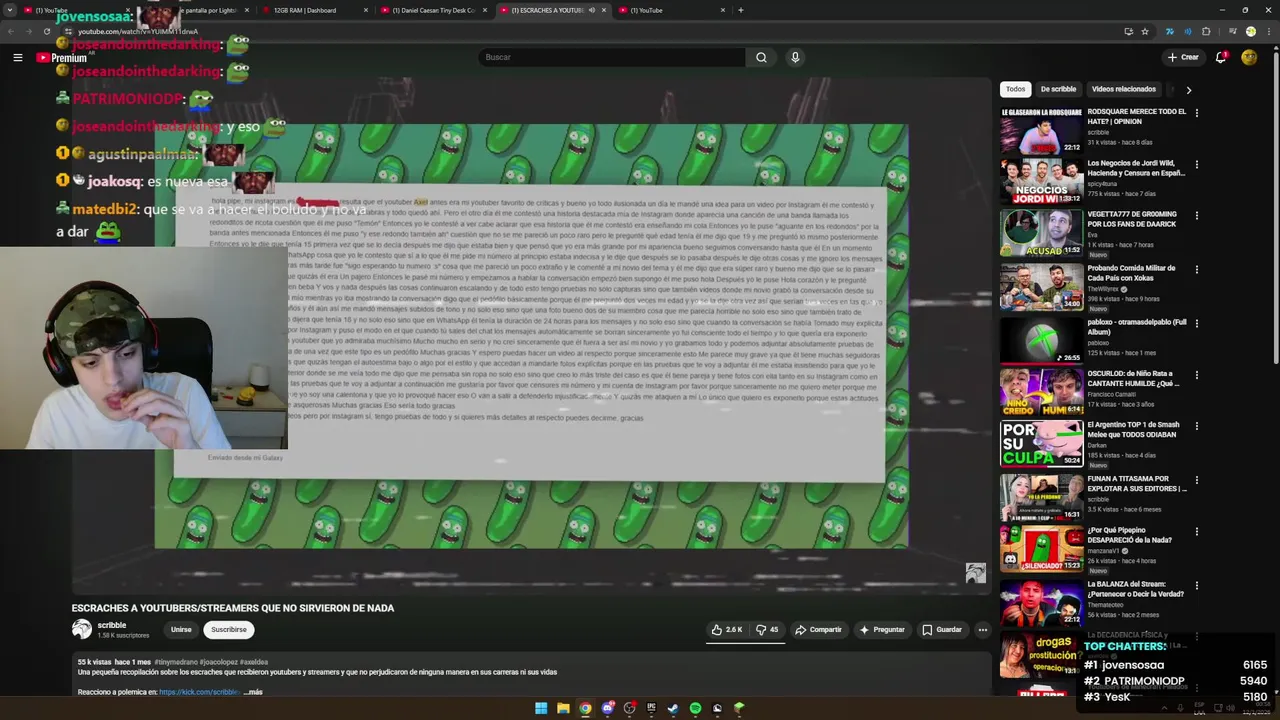Click the search magnifying glass button
Image resolution: width=1280 pixels, height=720 pixels.
coord(761,57)
